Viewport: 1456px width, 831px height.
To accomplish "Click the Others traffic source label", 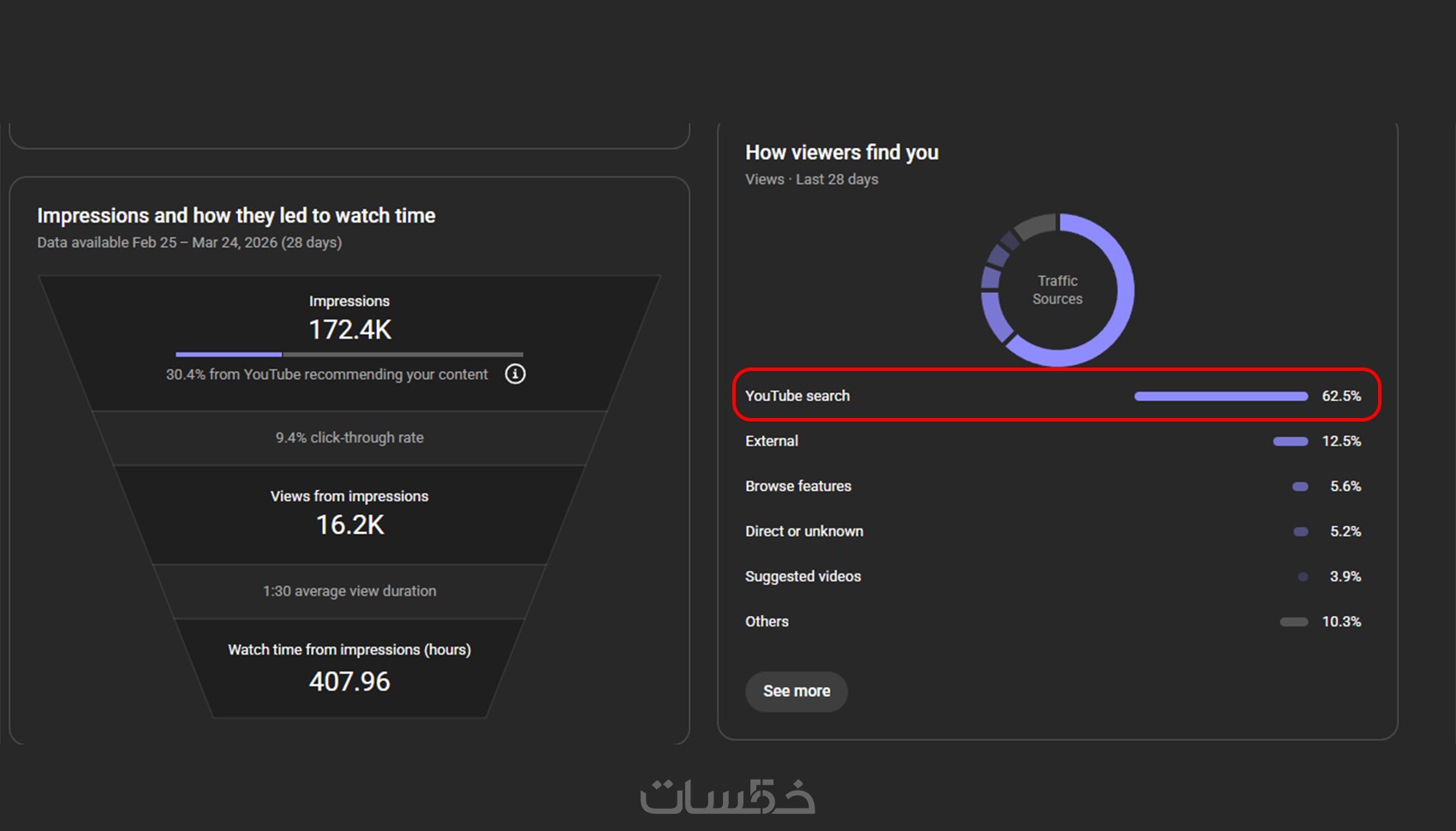I will [x=767, y=622].
